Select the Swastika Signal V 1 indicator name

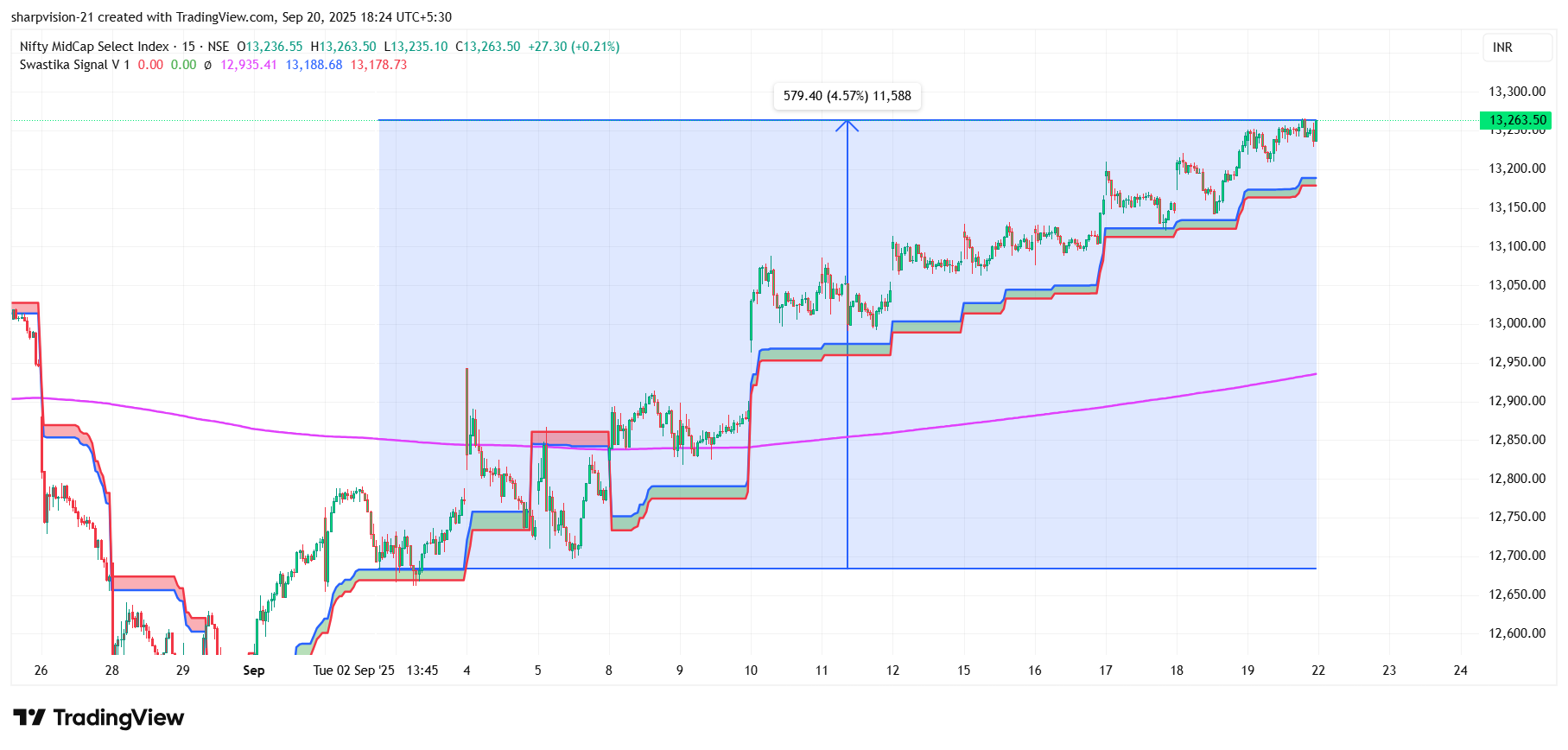[x=74, y=65]
